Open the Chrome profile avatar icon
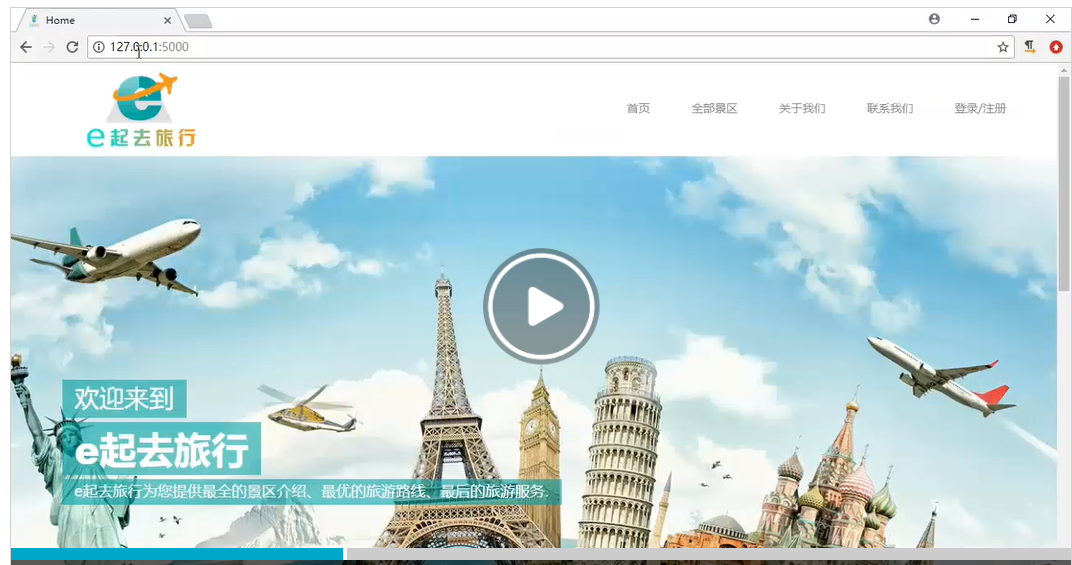 [x=934, y=19]
